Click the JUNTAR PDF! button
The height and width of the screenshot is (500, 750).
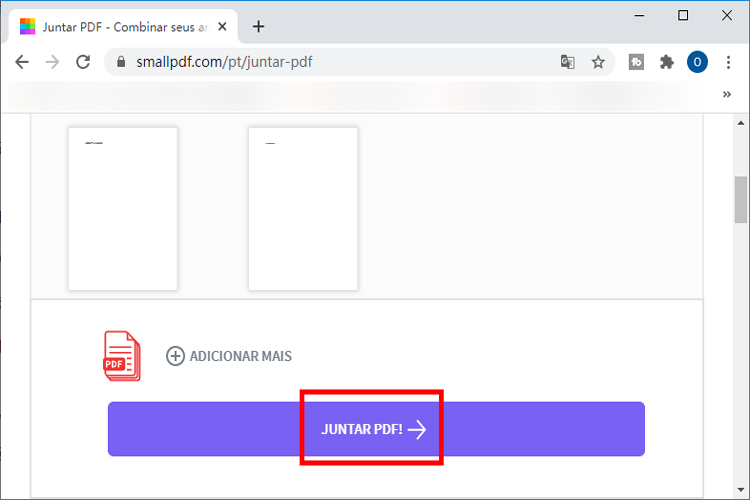(x=376, y=429)
